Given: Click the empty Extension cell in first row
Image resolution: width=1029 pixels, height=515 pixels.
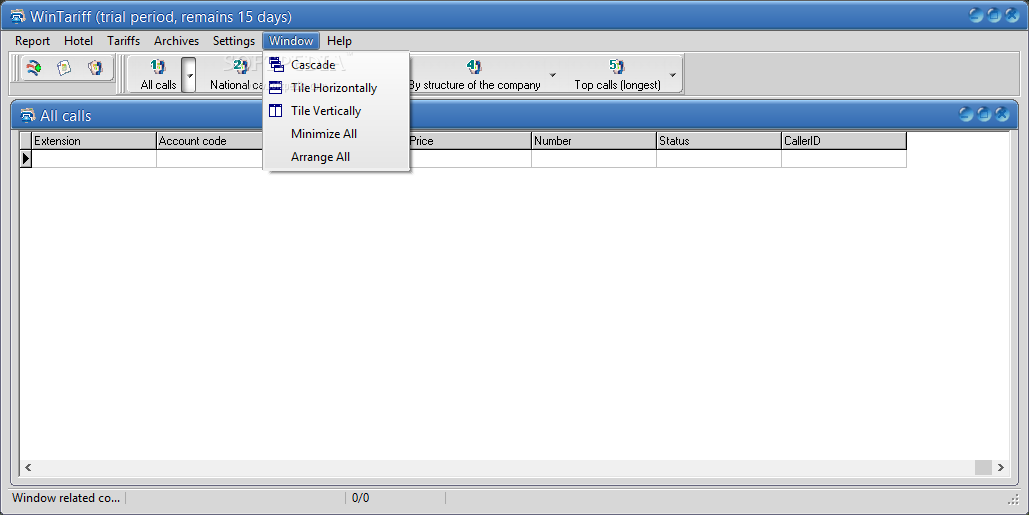Looking at the screenshot, I should point(94,158).
